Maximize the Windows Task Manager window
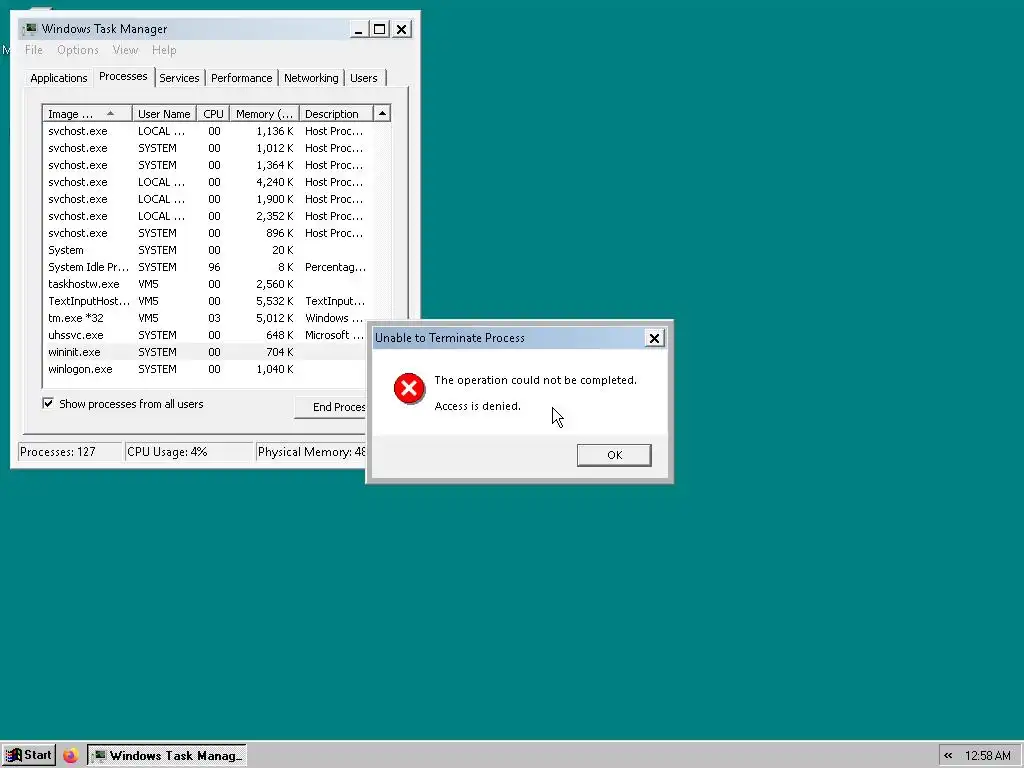Image resolution: width=1024 pixels, height=768 pixels. [379, 29]
